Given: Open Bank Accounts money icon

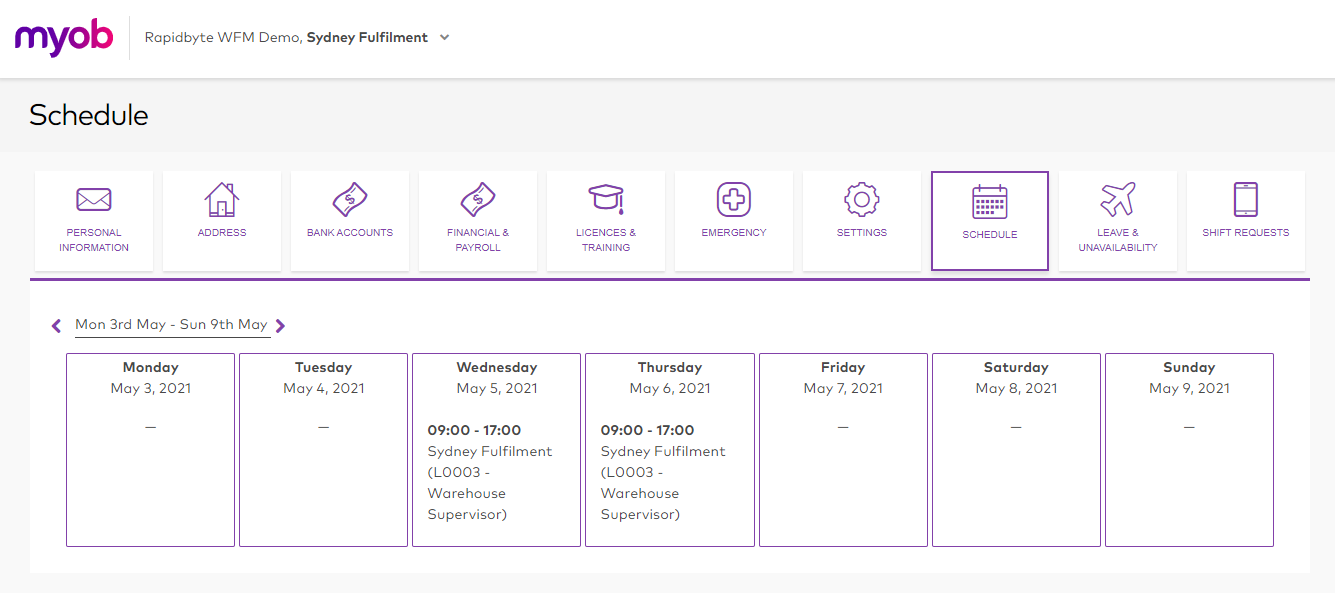Looking at the screenshot, I should point(350,200).
